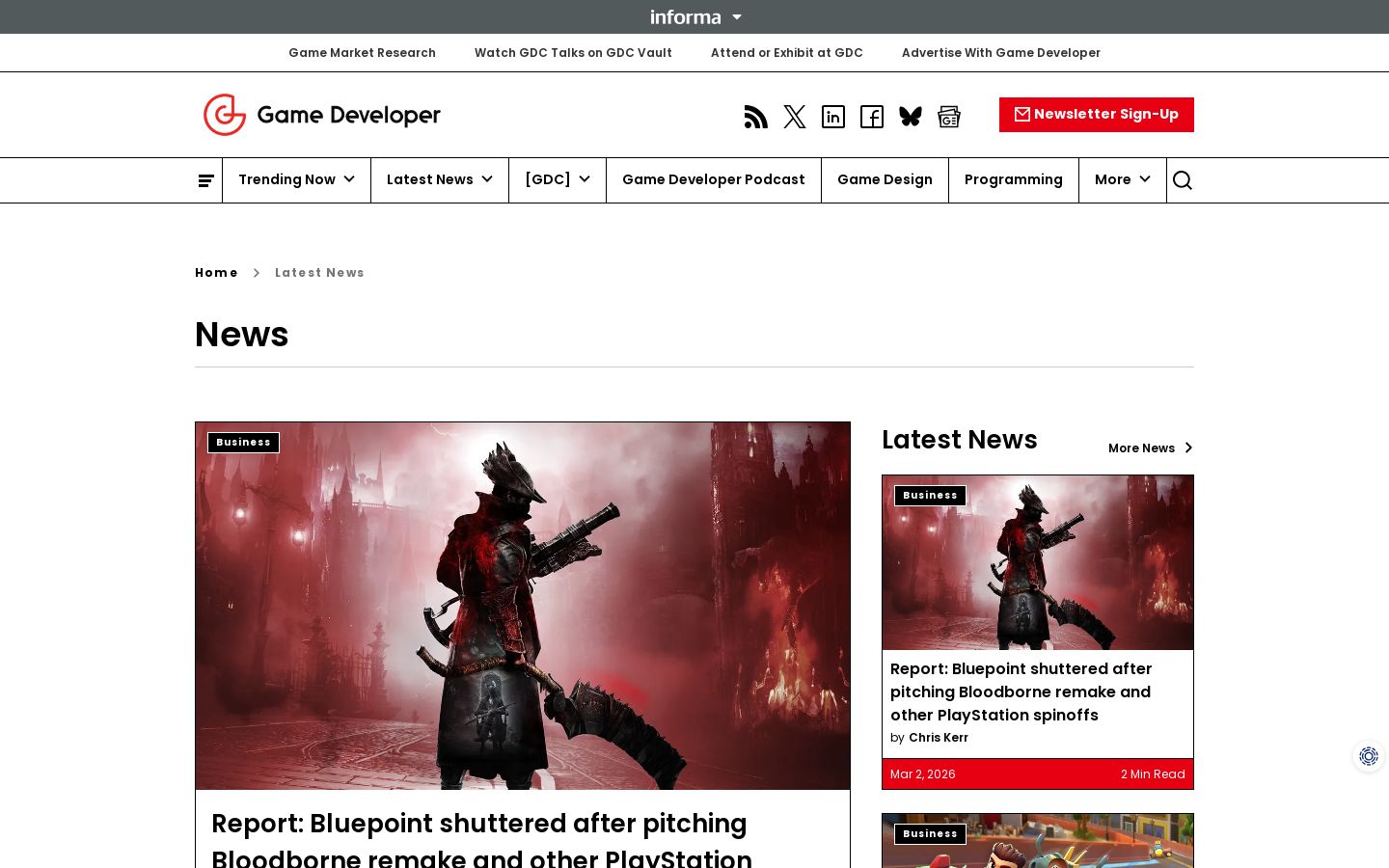Click the Latest News breadcrumb
Screen dimensions: 1389x868
(319, 273)
